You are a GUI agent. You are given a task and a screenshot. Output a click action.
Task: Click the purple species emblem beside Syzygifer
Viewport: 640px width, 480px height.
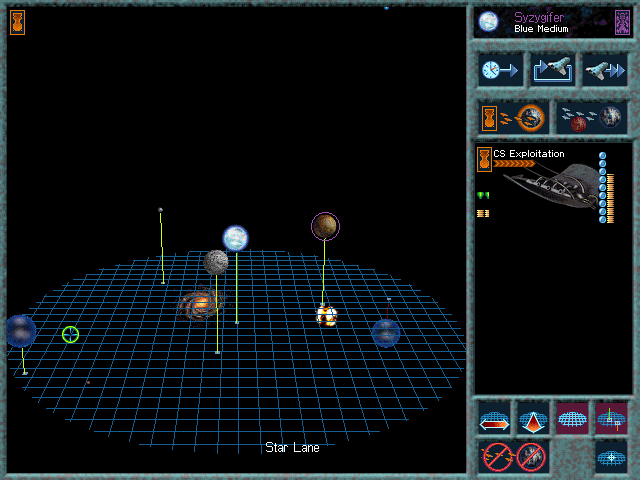click(622, 22)
